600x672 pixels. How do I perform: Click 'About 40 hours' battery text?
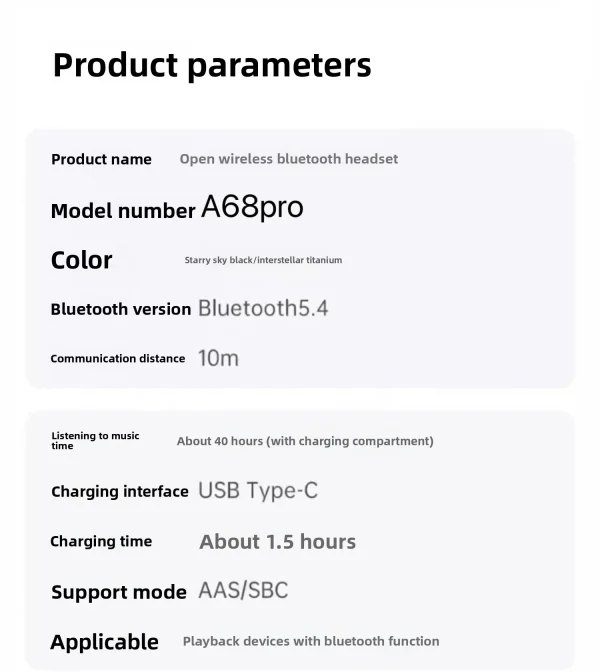click(x=305, y=441)
